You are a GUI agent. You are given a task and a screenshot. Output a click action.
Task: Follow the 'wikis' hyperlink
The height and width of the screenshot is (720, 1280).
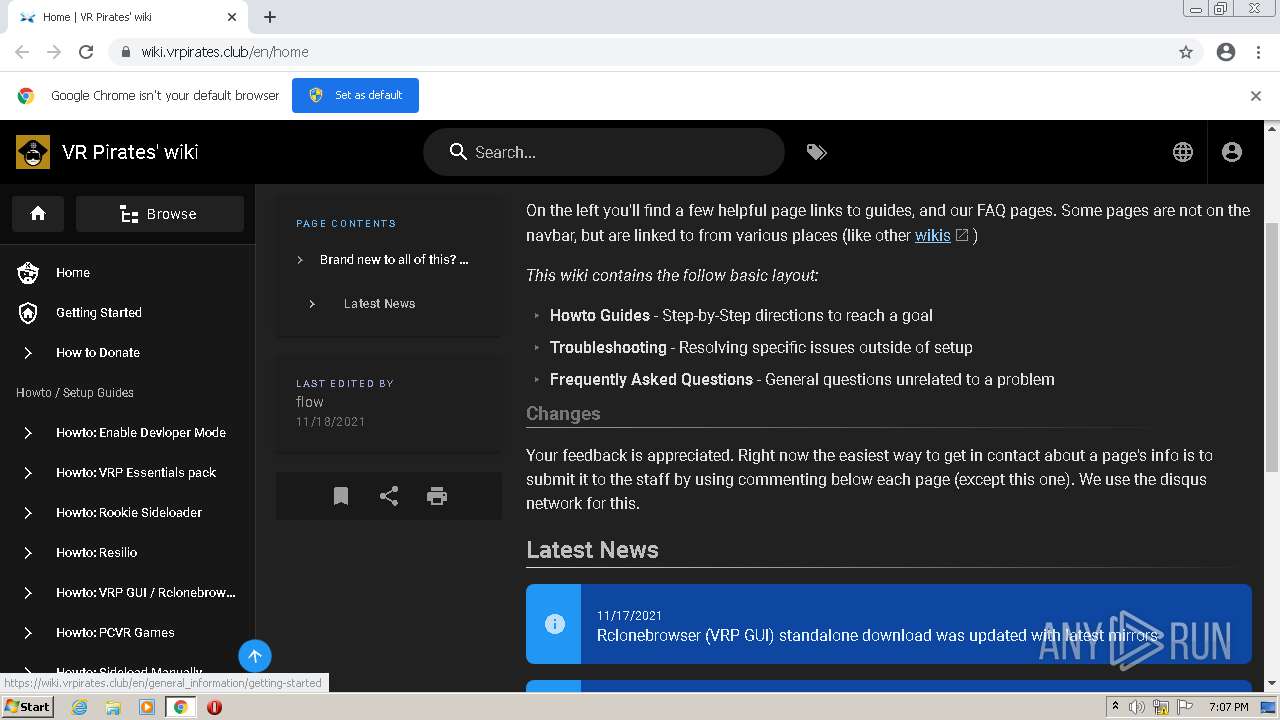(x=932, y=235)
